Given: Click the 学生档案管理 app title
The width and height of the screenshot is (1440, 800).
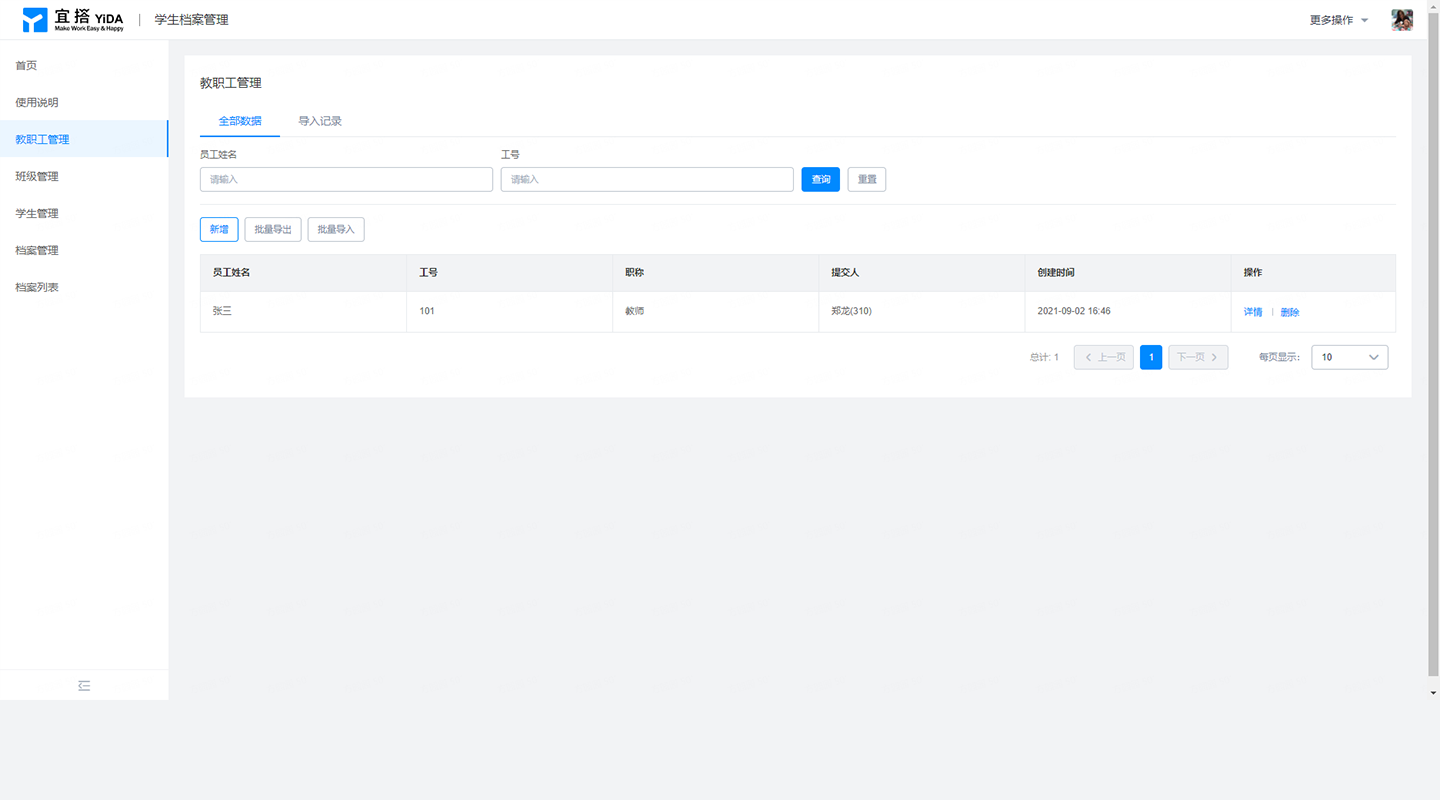Looking at the screenshot, I should pos(191,20).
